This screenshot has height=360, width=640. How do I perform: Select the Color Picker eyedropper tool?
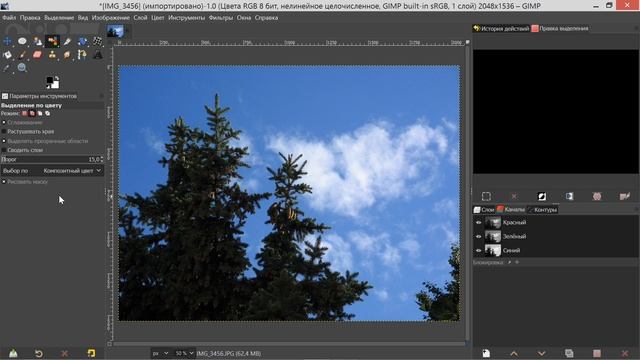[x=7, y=68]
